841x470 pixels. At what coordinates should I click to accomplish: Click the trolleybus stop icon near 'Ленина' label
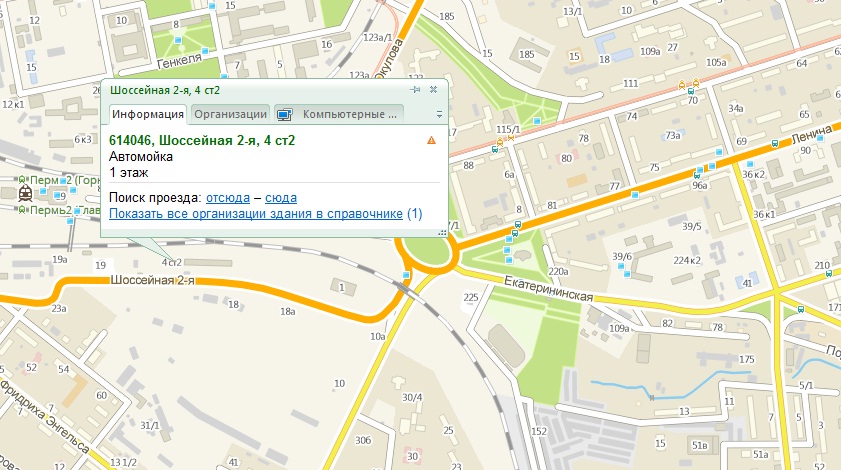coord(774,144)
